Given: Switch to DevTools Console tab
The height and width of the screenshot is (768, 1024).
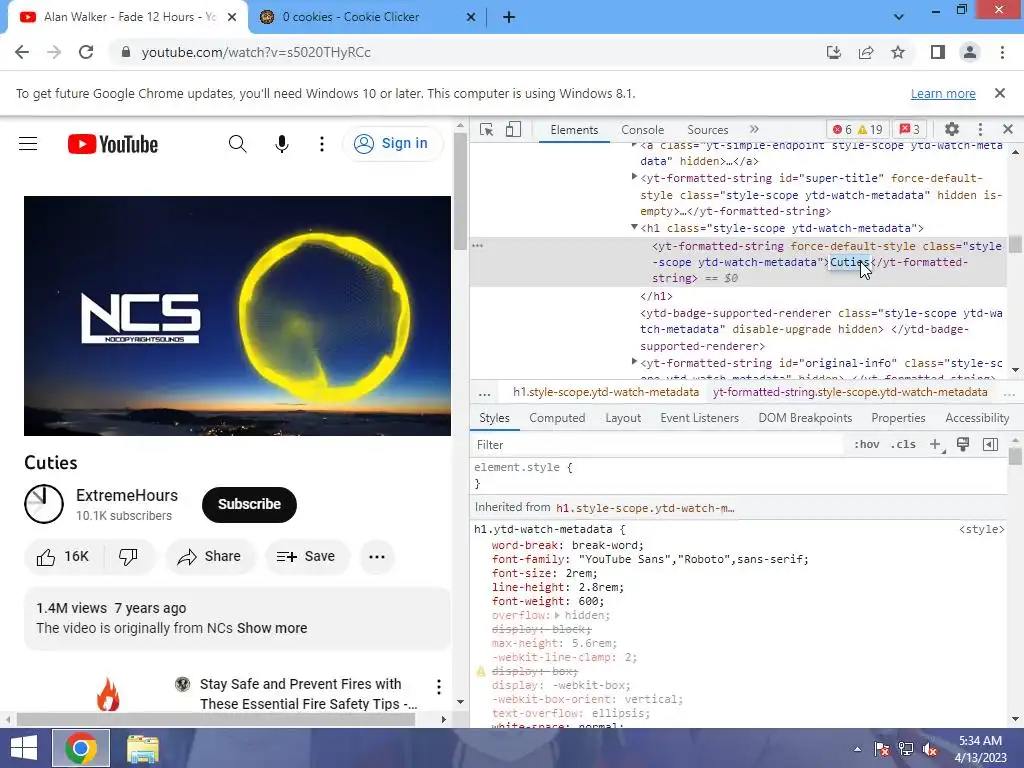Looking at the screenshot, I should click(643, 130).
